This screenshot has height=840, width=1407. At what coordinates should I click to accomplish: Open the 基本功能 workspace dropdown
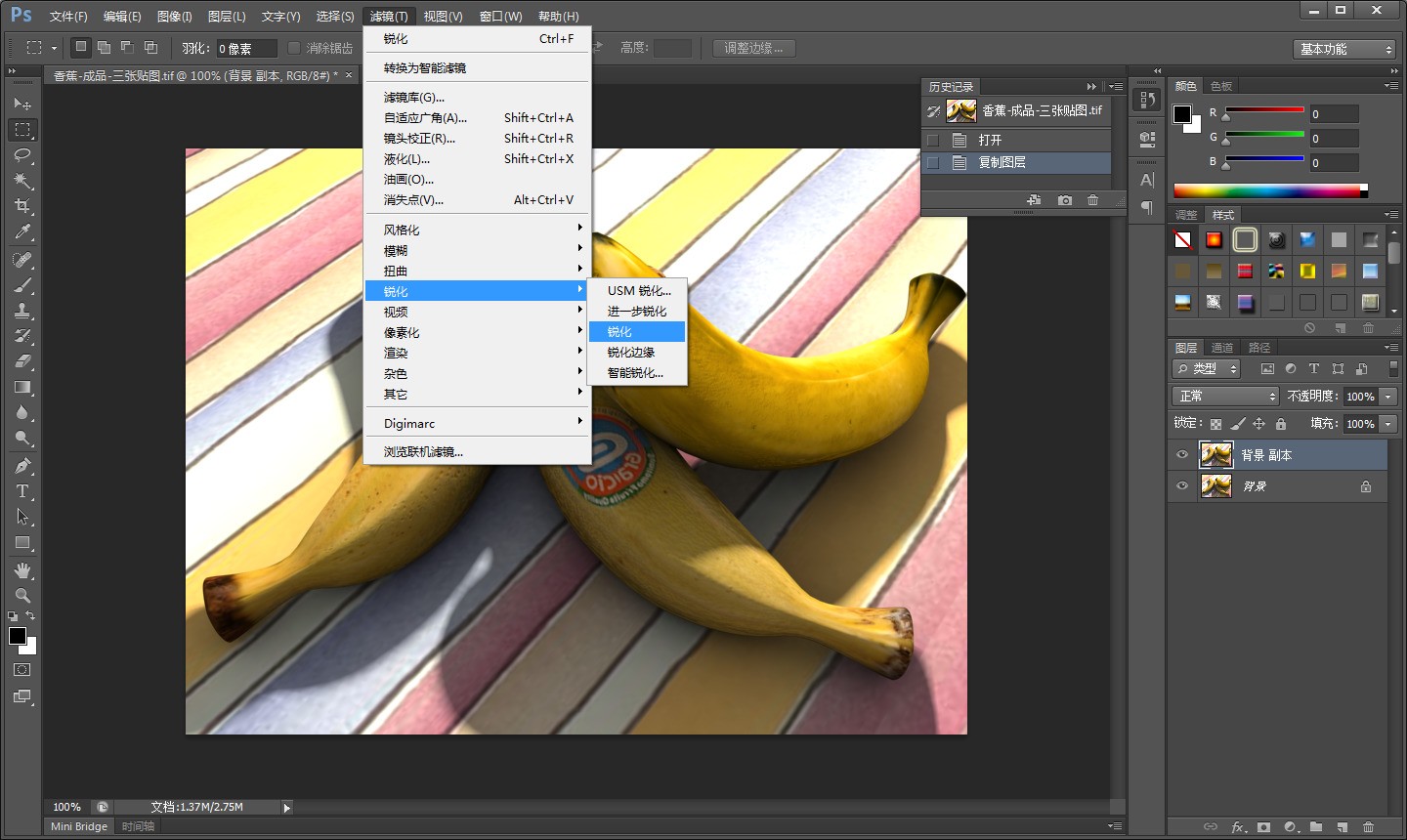tap(1344, 49)
